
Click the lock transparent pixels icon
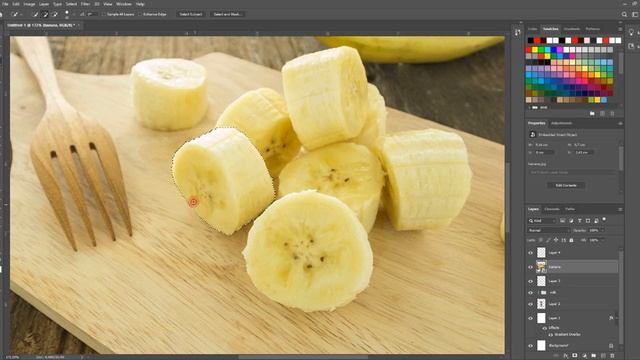coord(541,240)
